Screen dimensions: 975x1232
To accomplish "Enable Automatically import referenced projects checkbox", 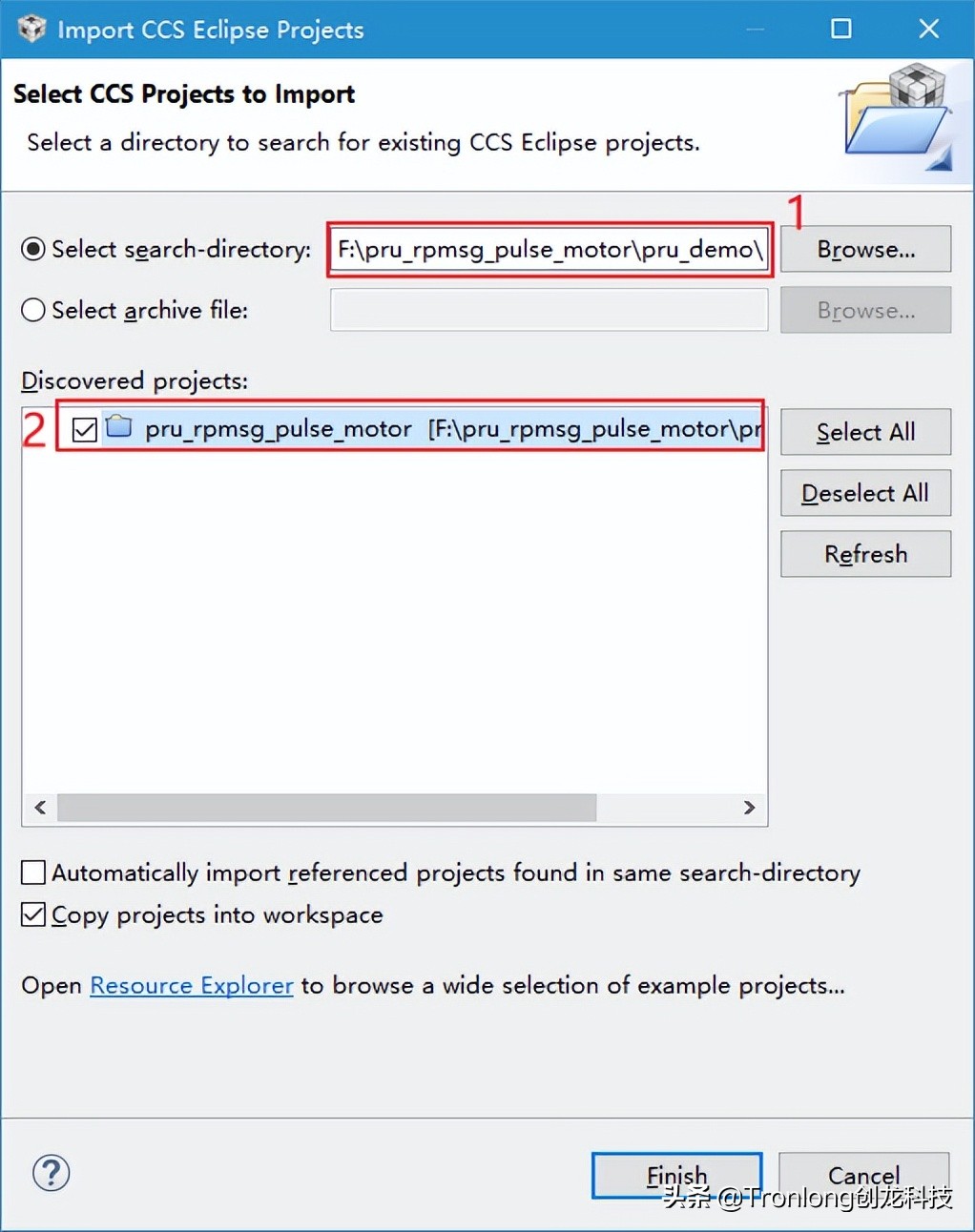I will click(x=33, y=873).
